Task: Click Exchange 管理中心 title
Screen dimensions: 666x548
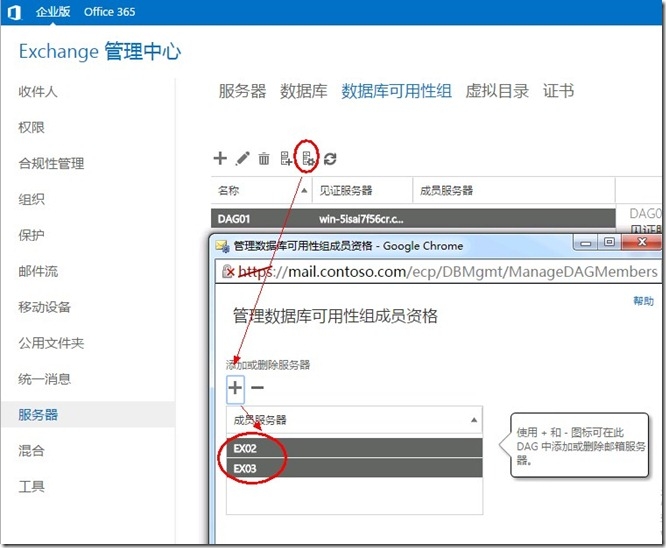Action: tap(100, 52)
